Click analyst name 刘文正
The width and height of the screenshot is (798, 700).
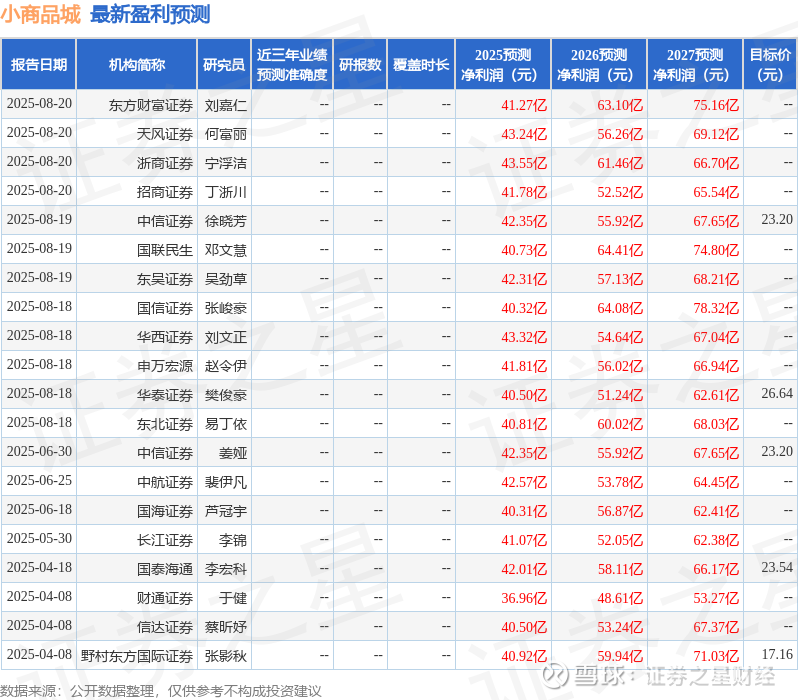[225, 338]
